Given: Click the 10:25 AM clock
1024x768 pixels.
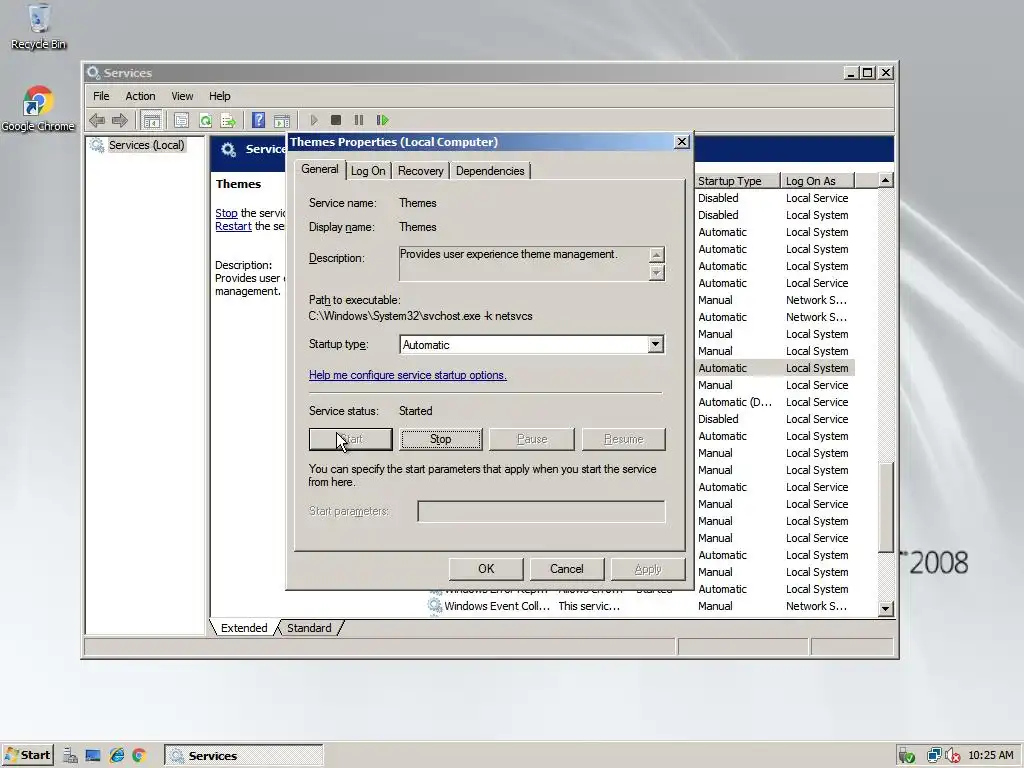Looking at the screenshot, I should 991,756.
